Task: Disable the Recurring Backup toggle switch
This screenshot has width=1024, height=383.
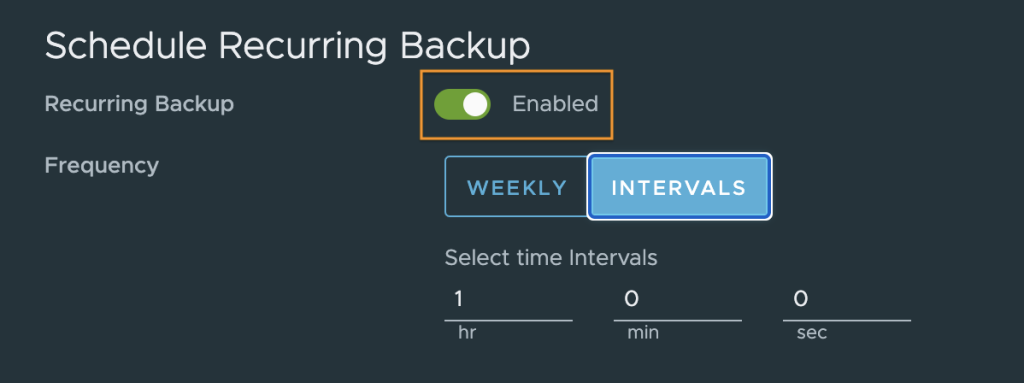Action: 462,105
